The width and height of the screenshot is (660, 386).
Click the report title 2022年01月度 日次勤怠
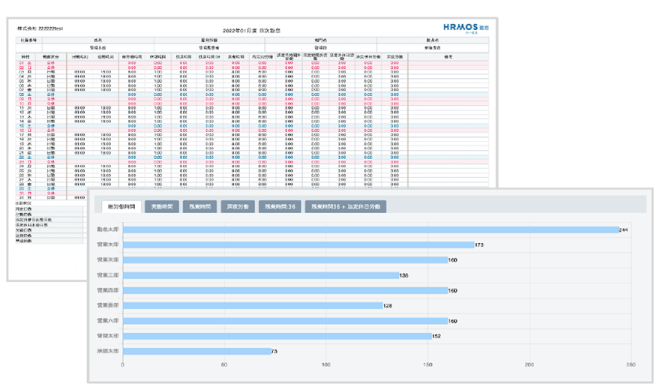click(252, 31)
